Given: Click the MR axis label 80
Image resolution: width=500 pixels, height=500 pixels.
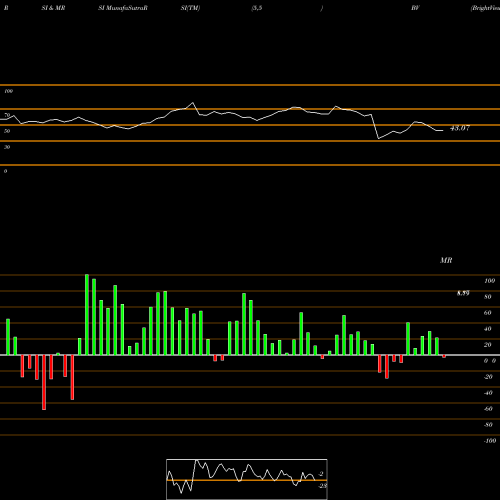Looking at the screenshot, I should [x=488, y=297].
